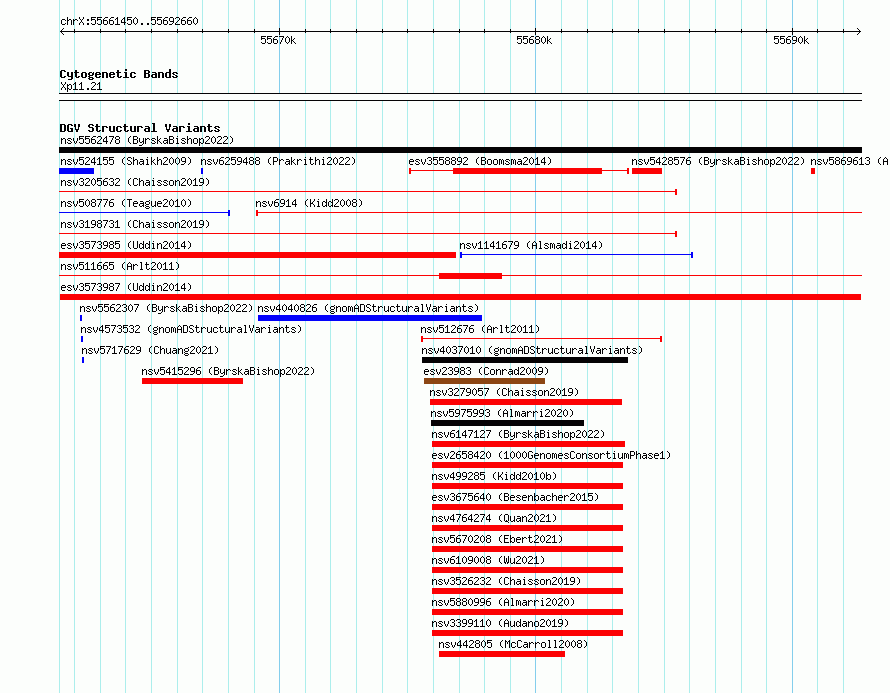Select the thick red esv3558892 segment
Viewport: 890px width, 693px height.
pos(527,171)
